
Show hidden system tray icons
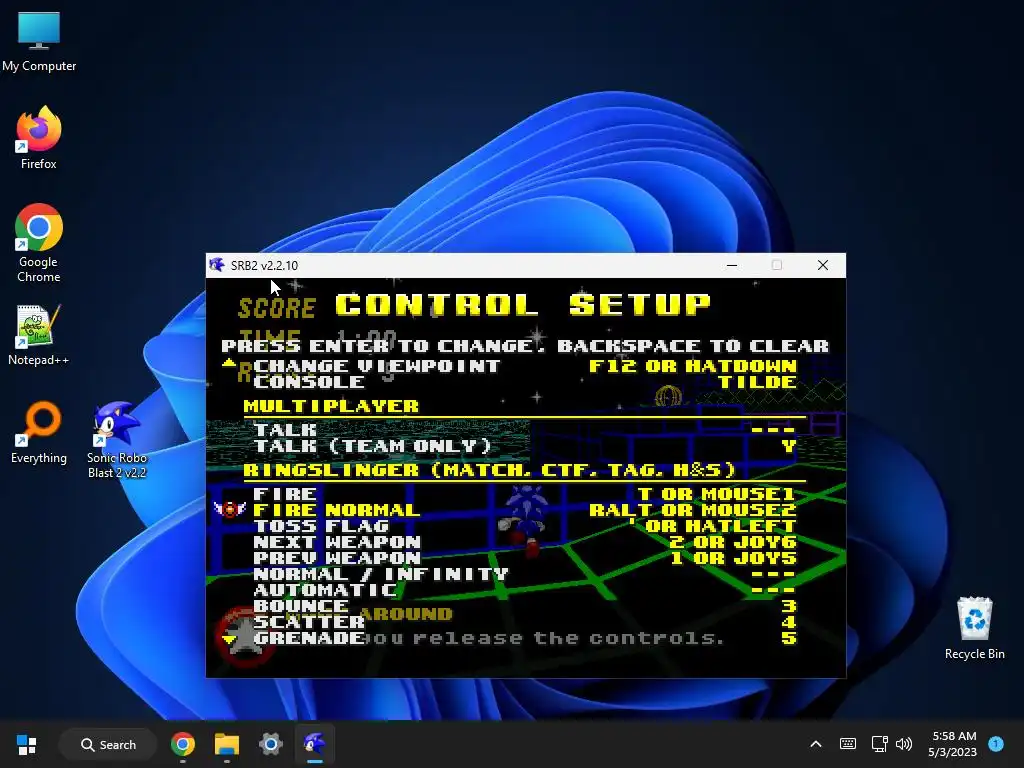(816, 744)
